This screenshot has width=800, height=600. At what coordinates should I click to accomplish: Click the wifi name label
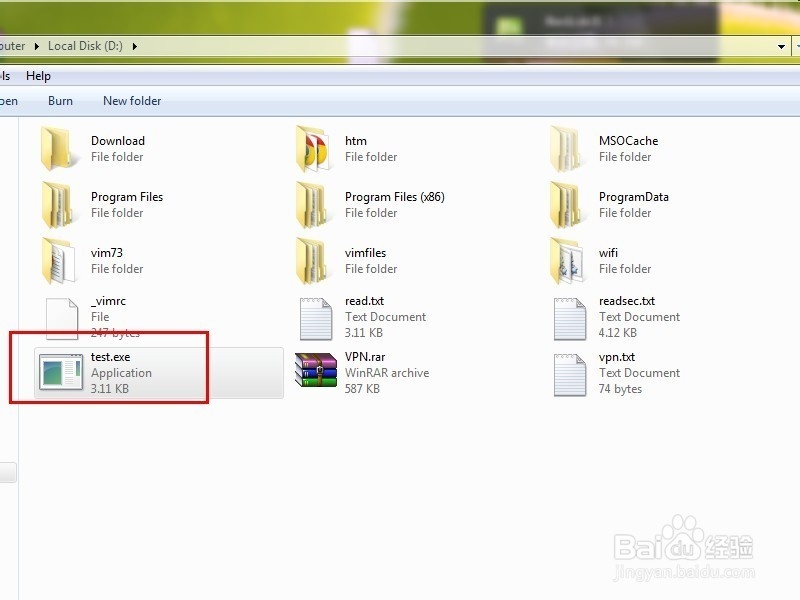click(608, 253)
